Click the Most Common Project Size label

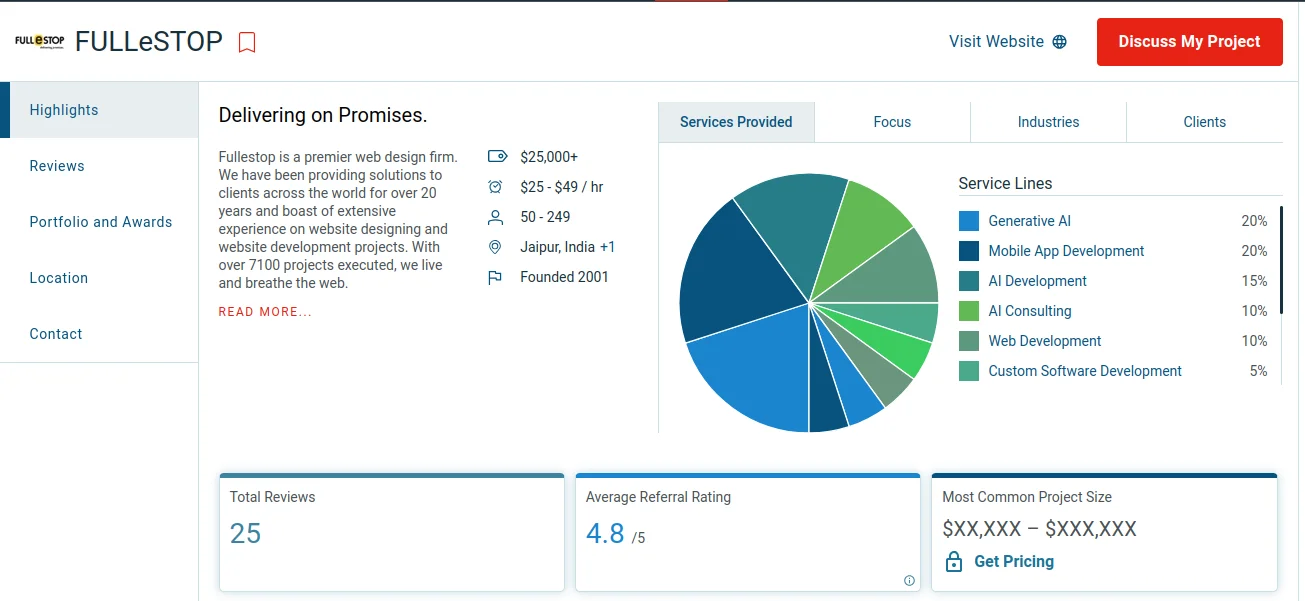[x=1027, y=497]
